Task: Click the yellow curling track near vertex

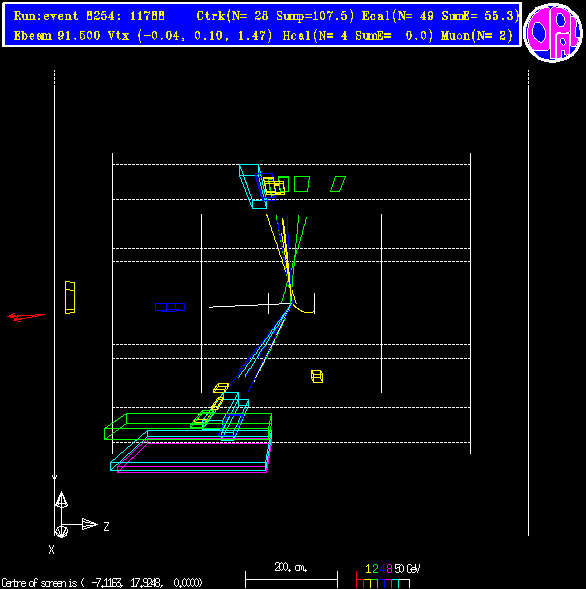Action: coord(302,306)
